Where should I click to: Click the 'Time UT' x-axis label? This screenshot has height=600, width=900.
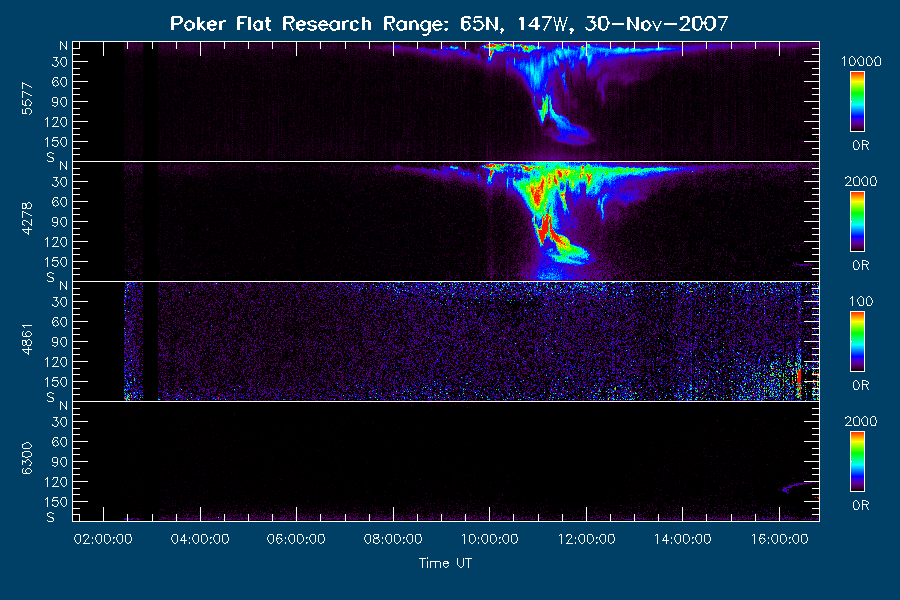pos(445,563)
